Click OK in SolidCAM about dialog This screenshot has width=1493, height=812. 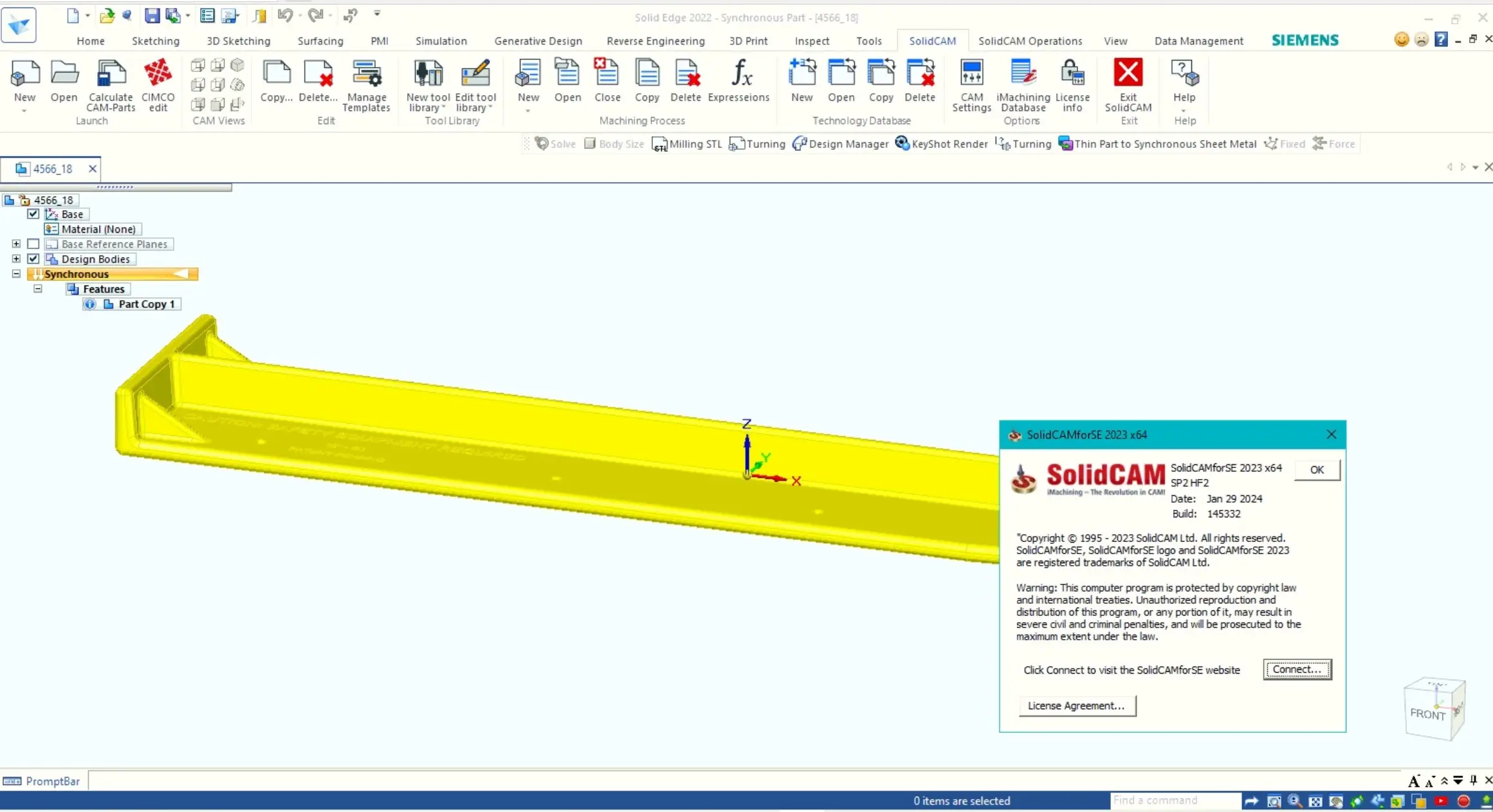coord(1316,470)
